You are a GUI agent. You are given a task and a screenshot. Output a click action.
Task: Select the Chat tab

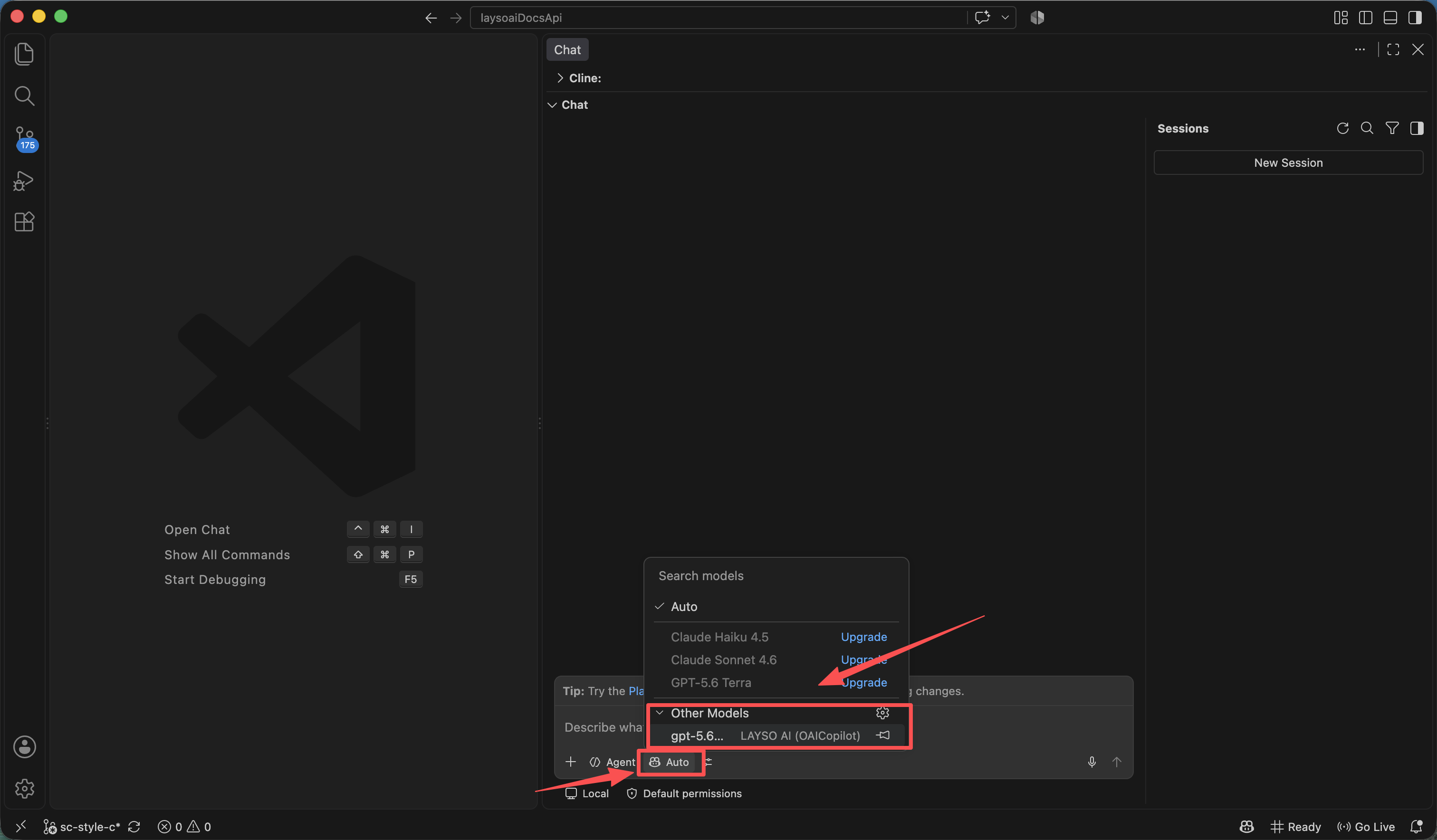(x=567, y=49)
